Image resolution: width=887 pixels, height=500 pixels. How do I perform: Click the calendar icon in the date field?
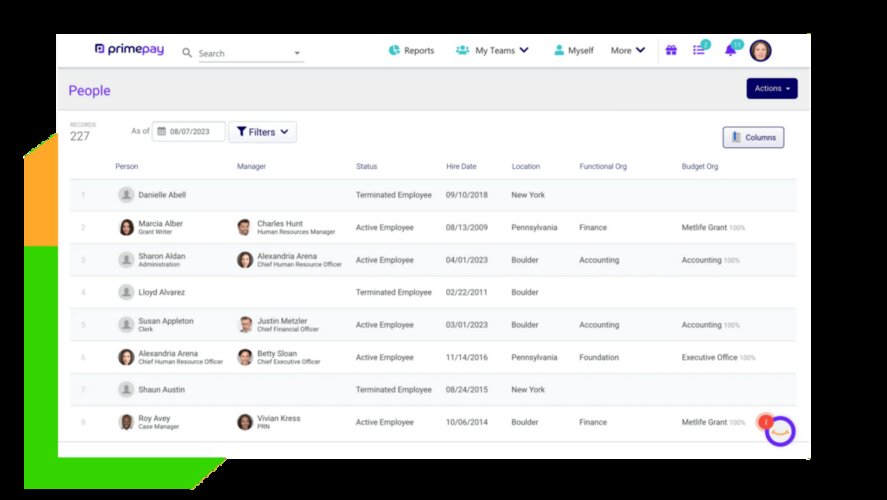(160, 132)
